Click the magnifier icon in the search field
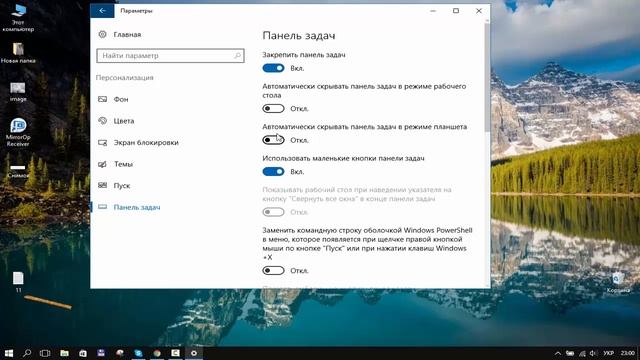 (238, 56)
